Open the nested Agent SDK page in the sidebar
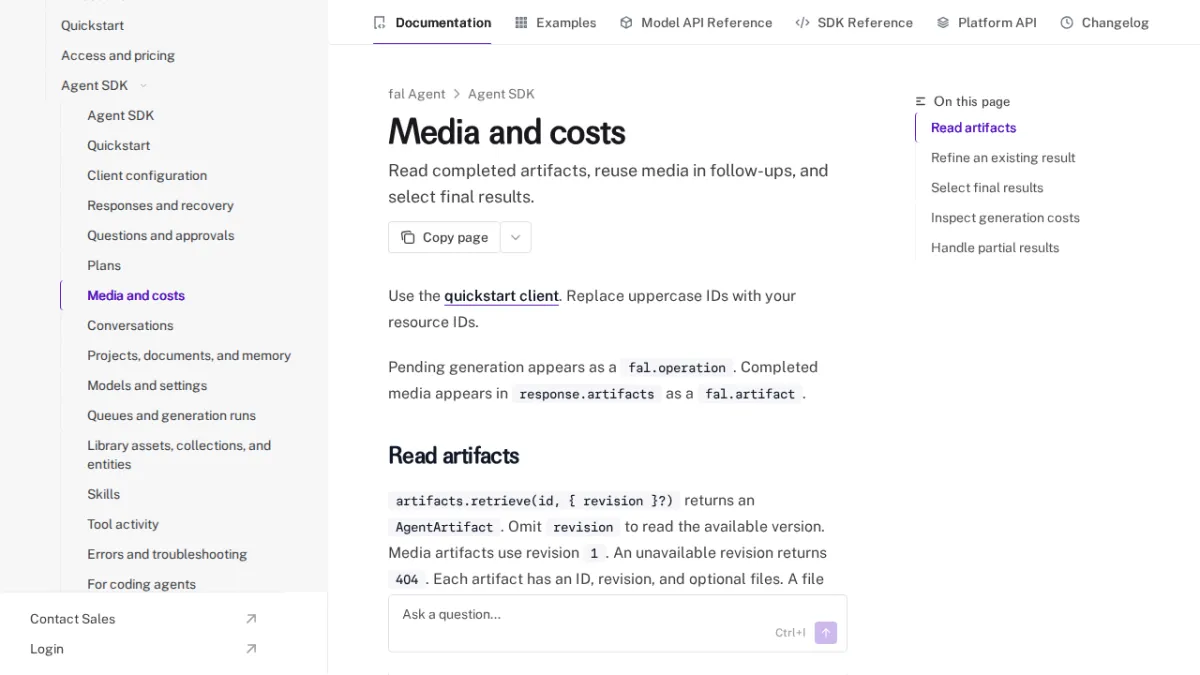This screenshot has height=675, width=1200. [x=121, y=116]
